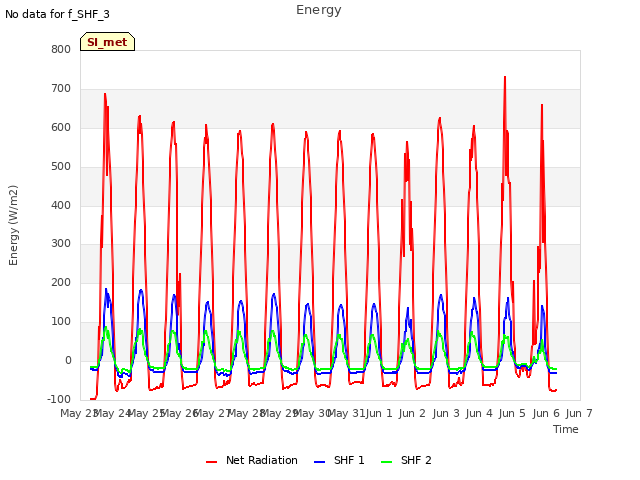Click the 200 y-axis tick label
The image size is (640, 480).
(x=61, y=283)
